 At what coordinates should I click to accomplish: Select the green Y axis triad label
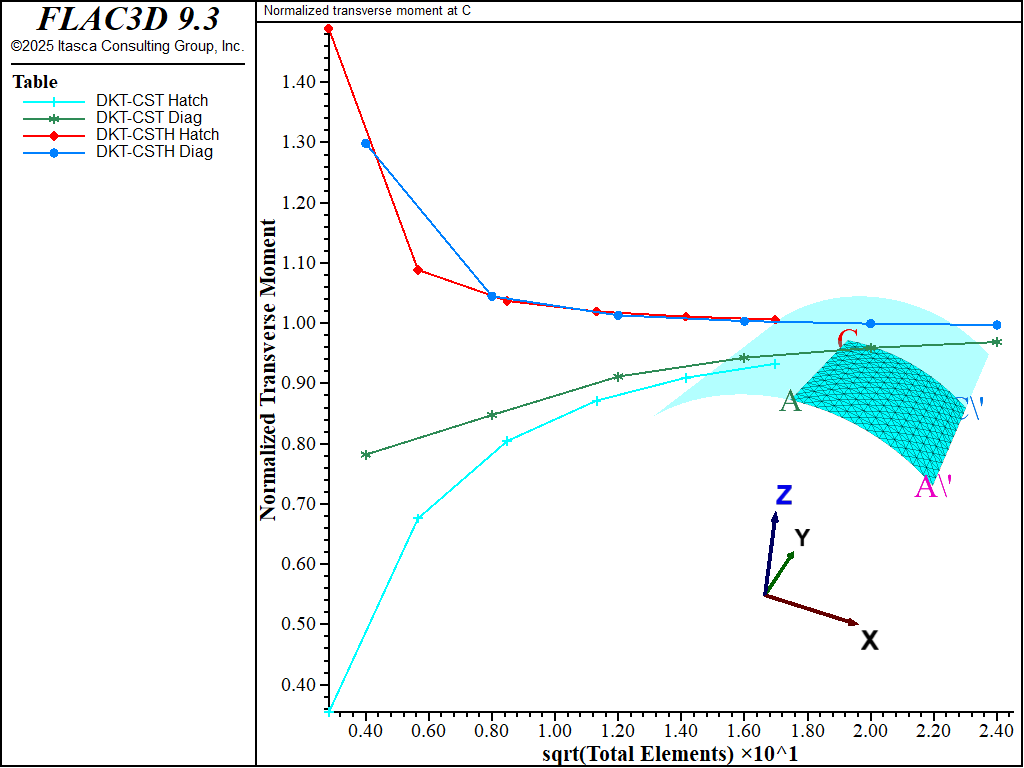(x=801, y=538)
